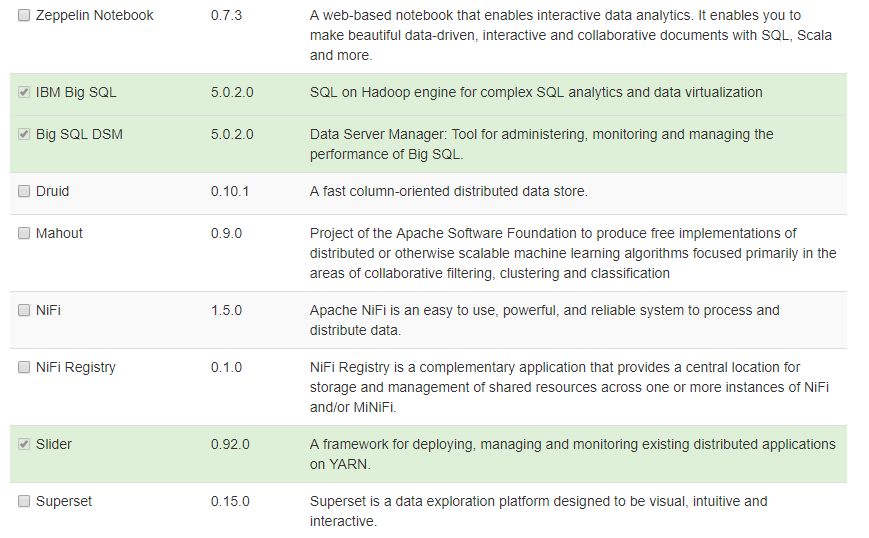Enable the NiFi Registry checkbox
This screenshot has width=869, height=538.
[x=24, y=367]
